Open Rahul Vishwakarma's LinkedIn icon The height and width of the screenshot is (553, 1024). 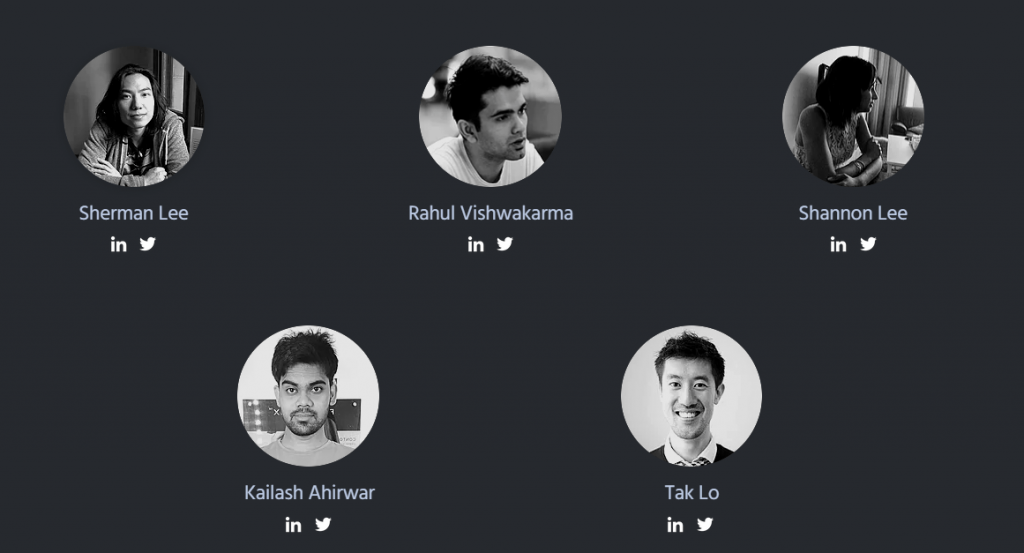[x=475, y=244]
